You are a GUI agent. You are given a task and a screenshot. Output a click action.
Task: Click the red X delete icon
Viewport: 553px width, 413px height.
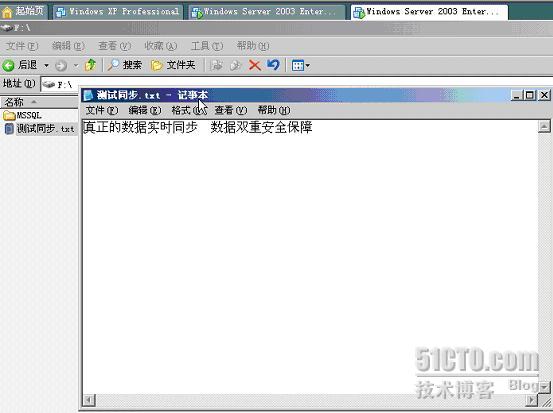pyautogui.click(x=255, y=65)
